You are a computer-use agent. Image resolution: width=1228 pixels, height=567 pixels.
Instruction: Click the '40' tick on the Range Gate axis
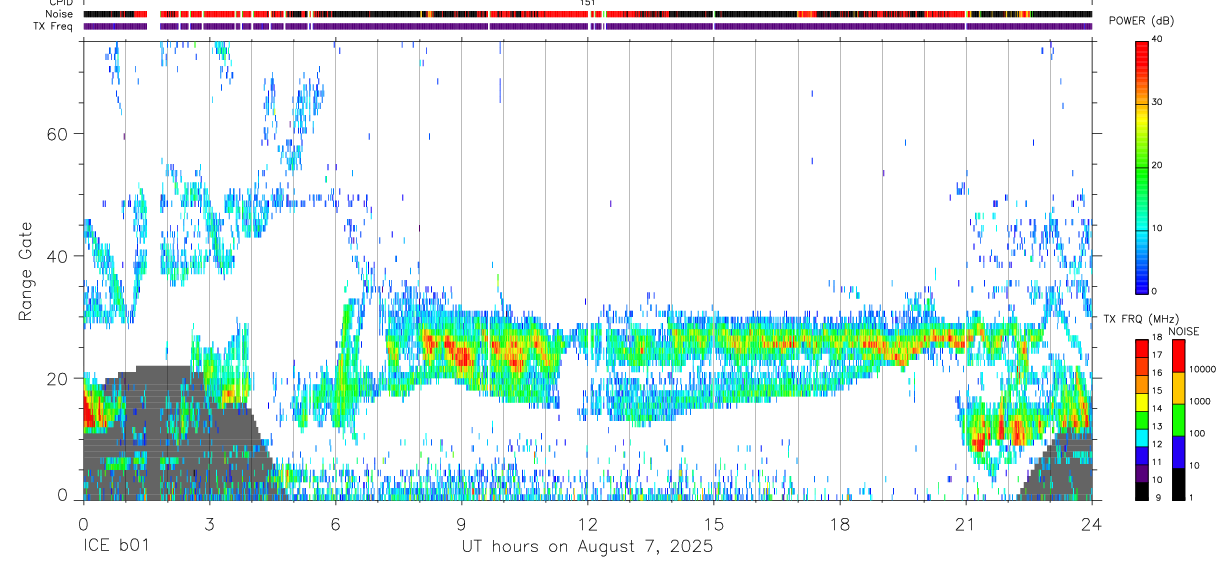pos(58,256)
